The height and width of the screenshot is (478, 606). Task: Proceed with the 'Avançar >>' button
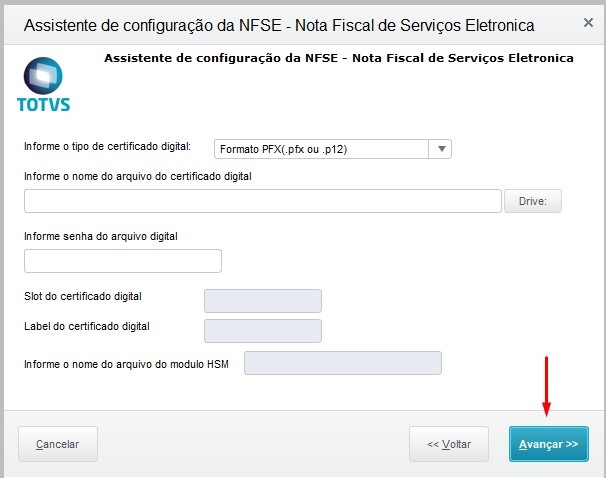(548, 444)
